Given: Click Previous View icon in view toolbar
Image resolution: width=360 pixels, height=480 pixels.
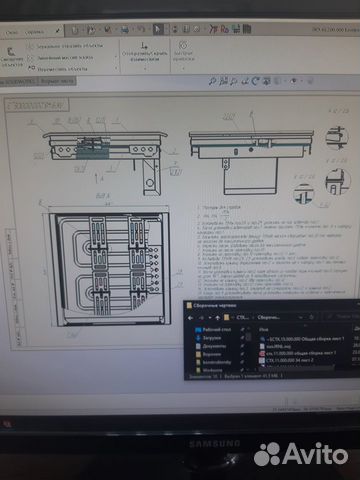Looking at the screenshot, I should pos(234,81).
